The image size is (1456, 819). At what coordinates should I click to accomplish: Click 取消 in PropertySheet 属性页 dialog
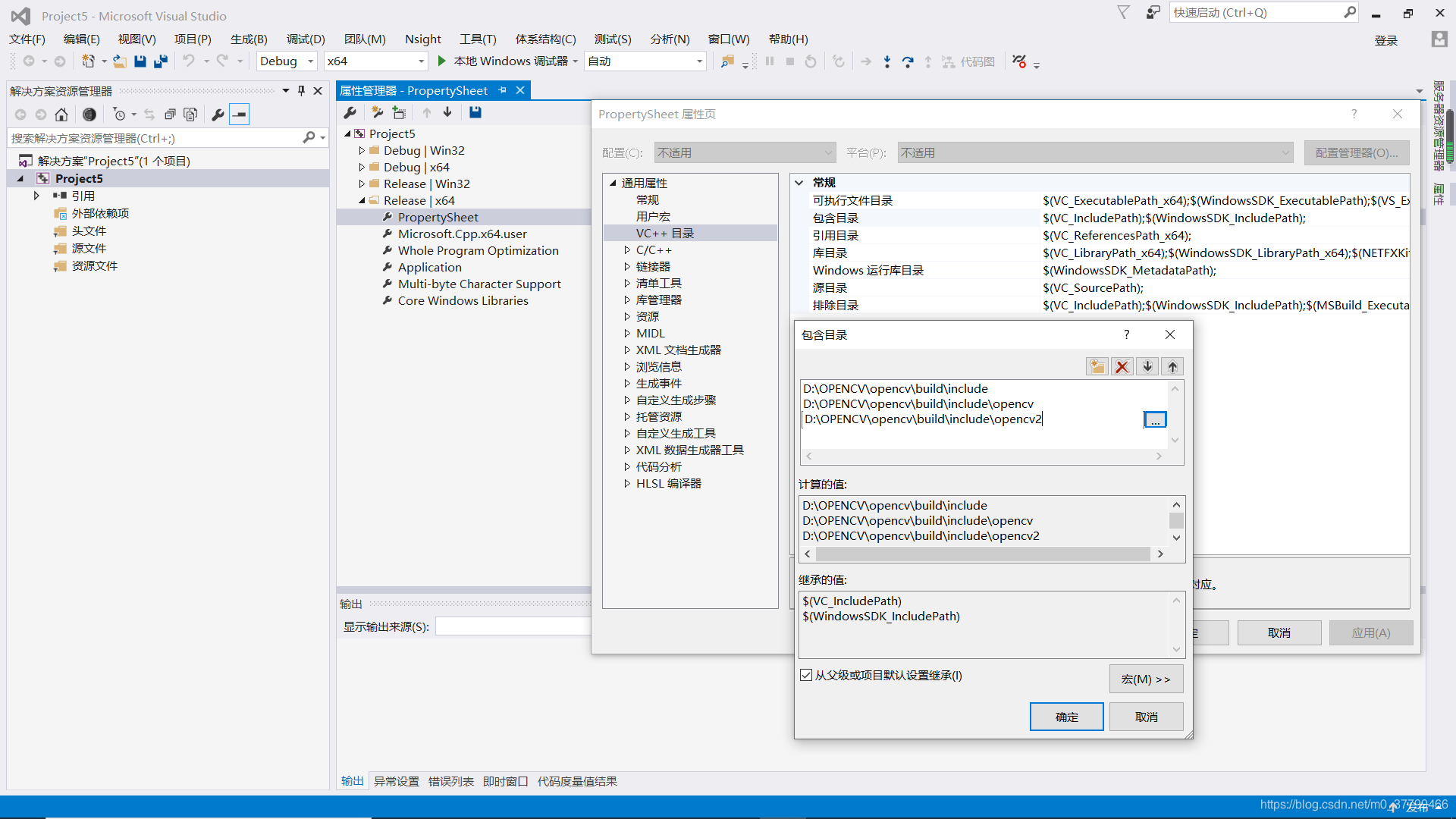tap(1279, 633)
